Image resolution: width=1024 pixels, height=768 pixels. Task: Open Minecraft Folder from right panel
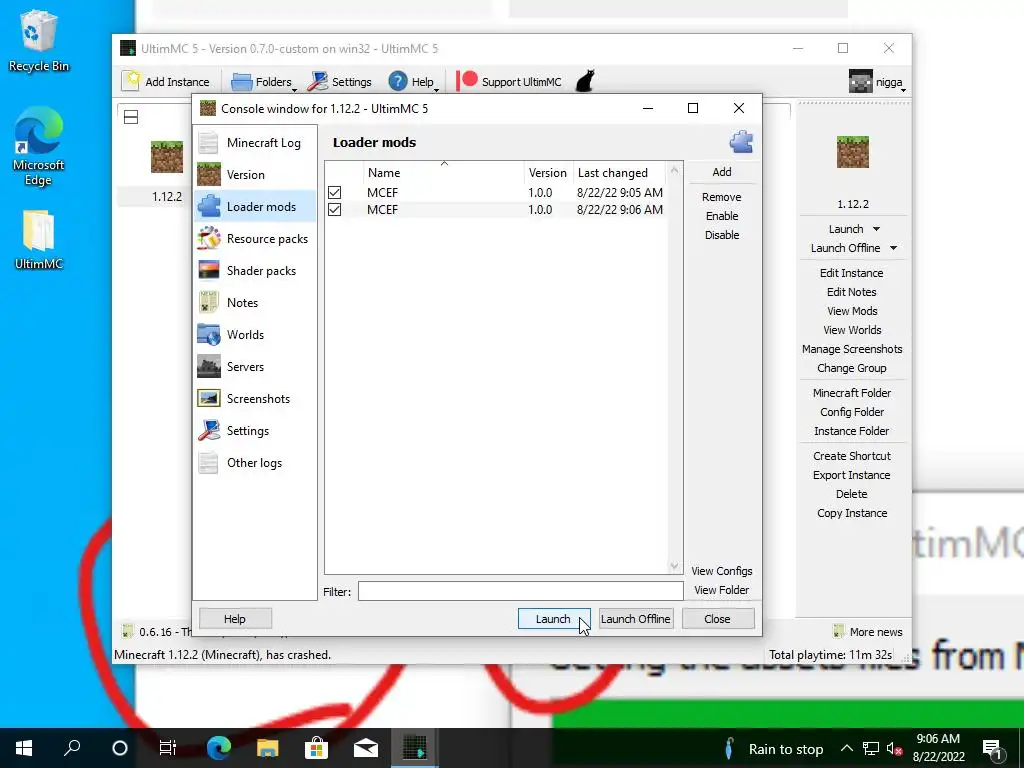[x=852, y=392]
